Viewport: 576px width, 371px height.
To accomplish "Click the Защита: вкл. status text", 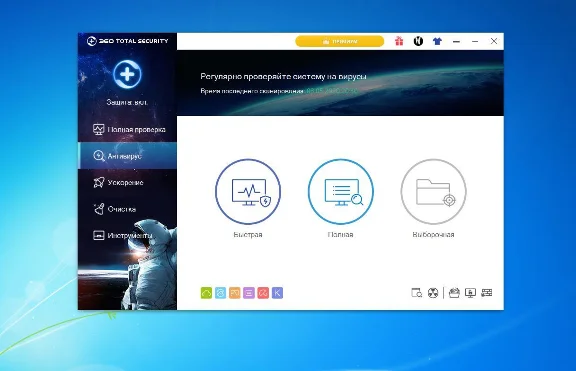I will pos(127,102).
